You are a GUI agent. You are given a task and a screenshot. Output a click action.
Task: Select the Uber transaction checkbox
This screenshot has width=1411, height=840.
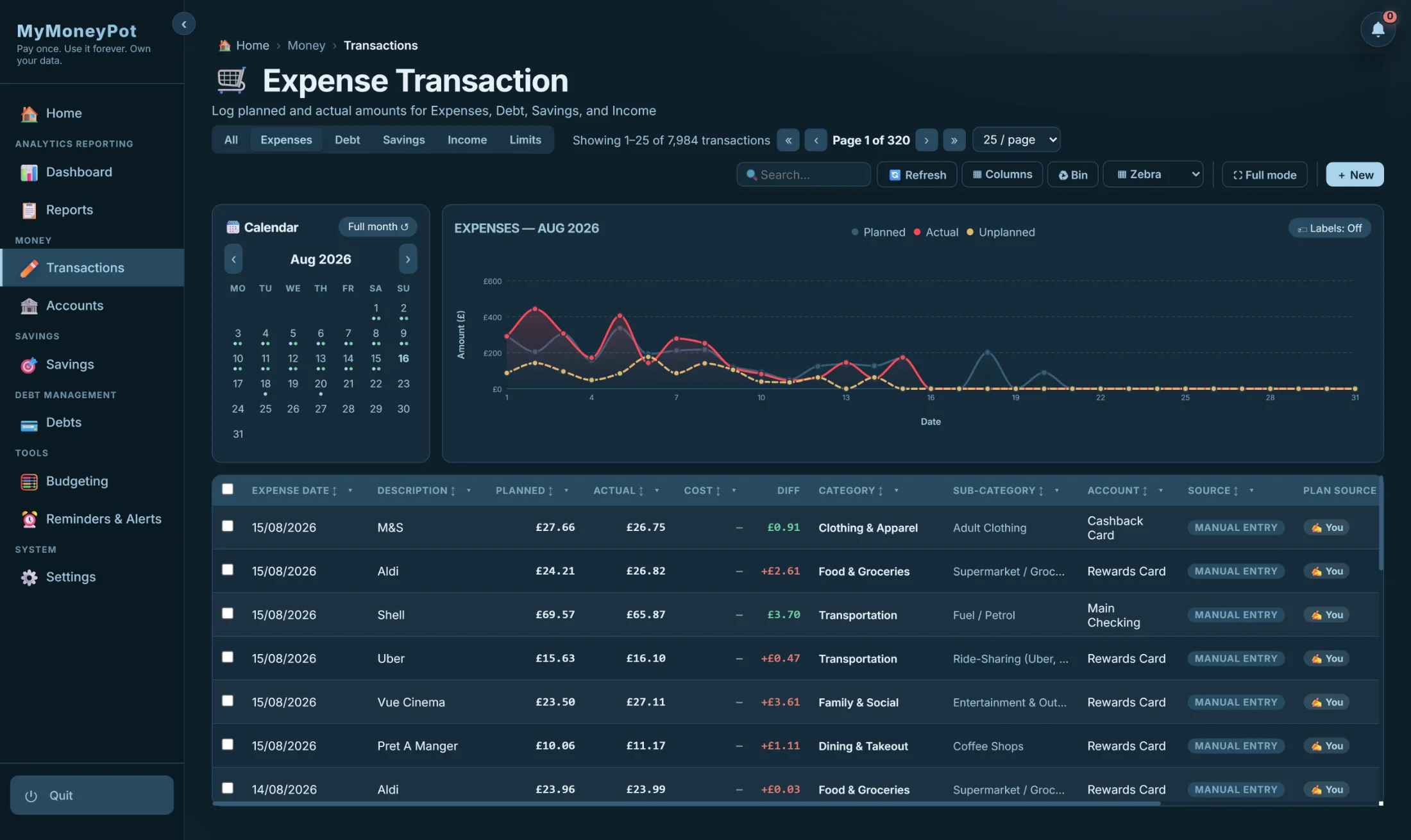click(x=228, y=657)
